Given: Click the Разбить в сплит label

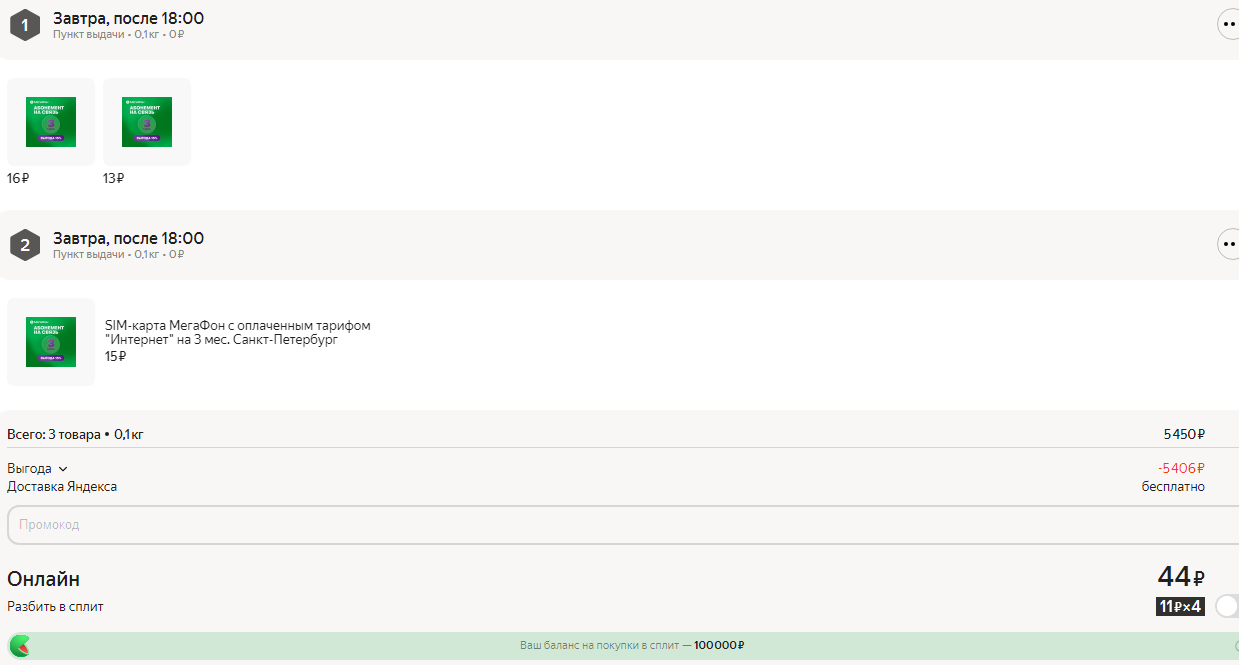Looking at the screenshot, I should tap(55, 606).
